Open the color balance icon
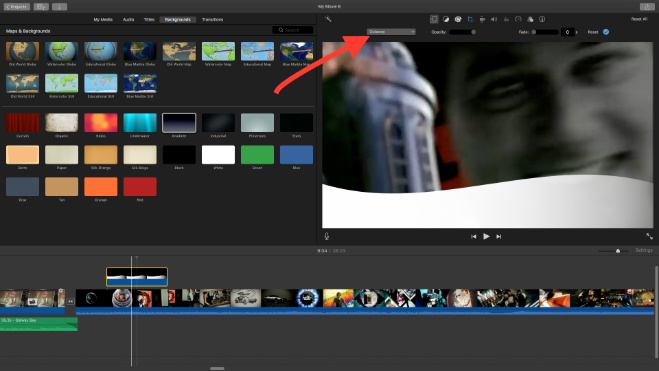Screen dimensions: 659x371 pyautogui.click(x=446, y=19)
